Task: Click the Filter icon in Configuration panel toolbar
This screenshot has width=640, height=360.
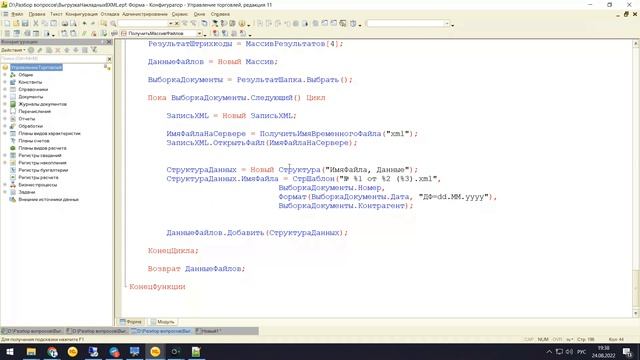Action: pos(93,50)
